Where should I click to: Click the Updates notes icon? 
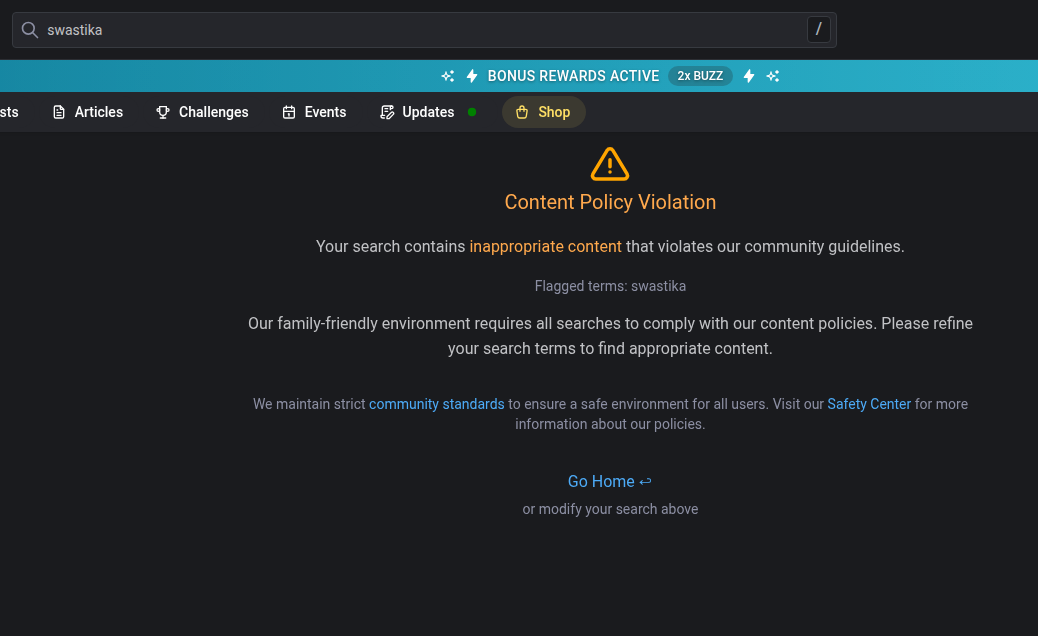387,112
